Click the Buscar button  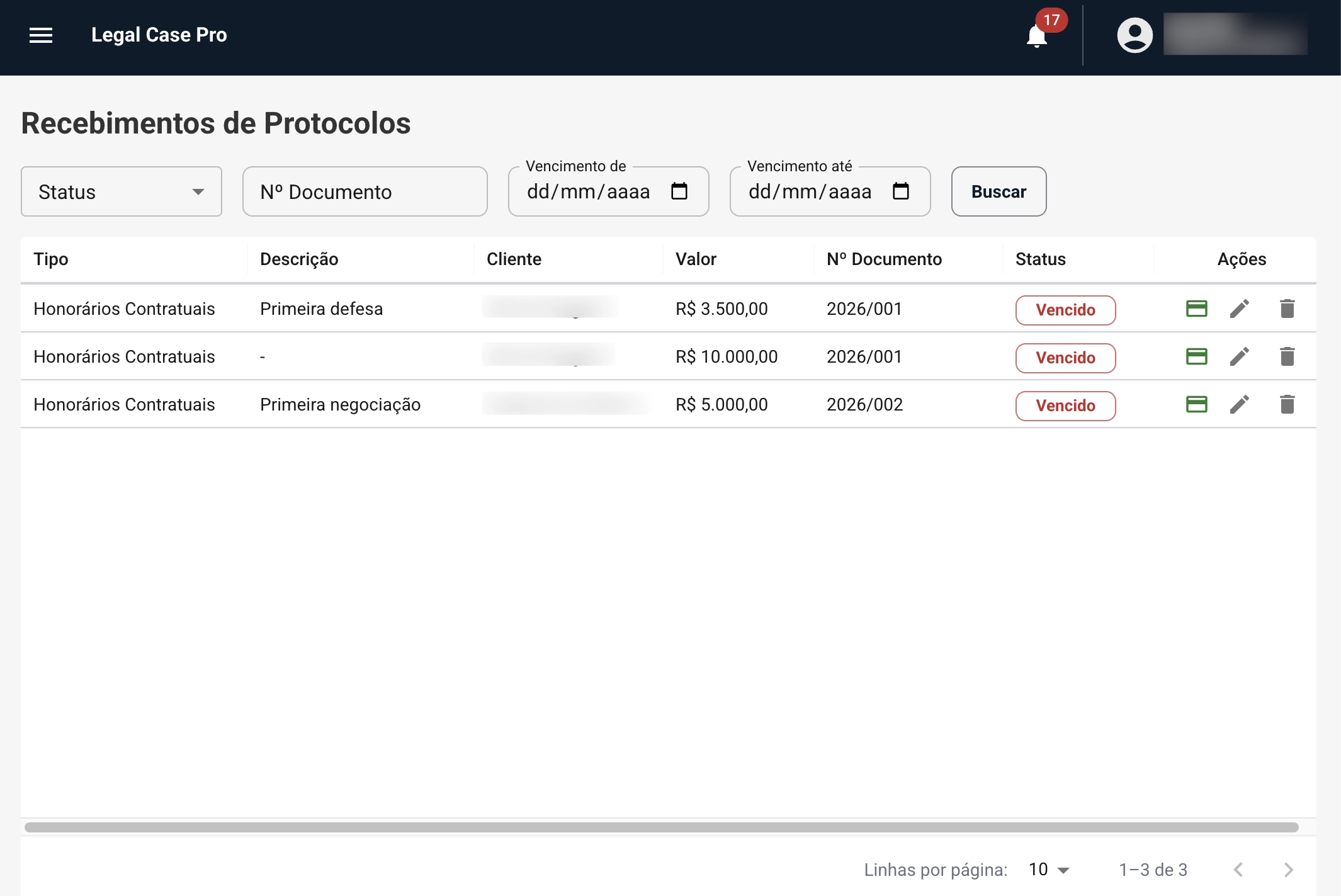(999, 191)
